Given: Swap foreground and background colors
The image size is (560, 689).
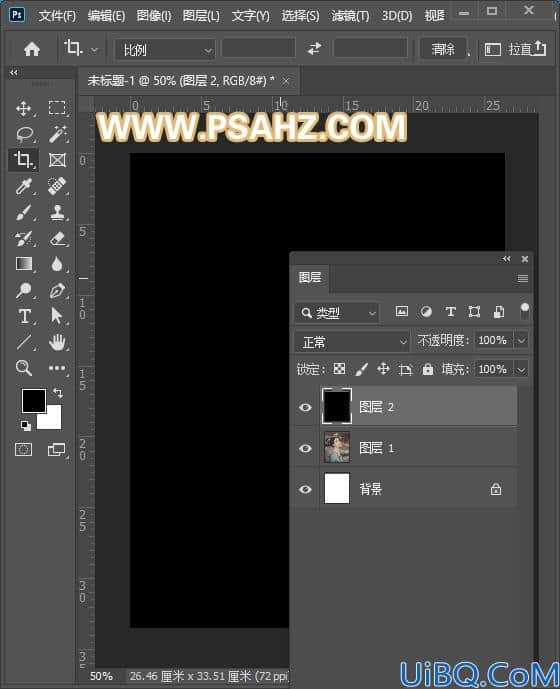Looking at the screenshot, I should [58, 392].
